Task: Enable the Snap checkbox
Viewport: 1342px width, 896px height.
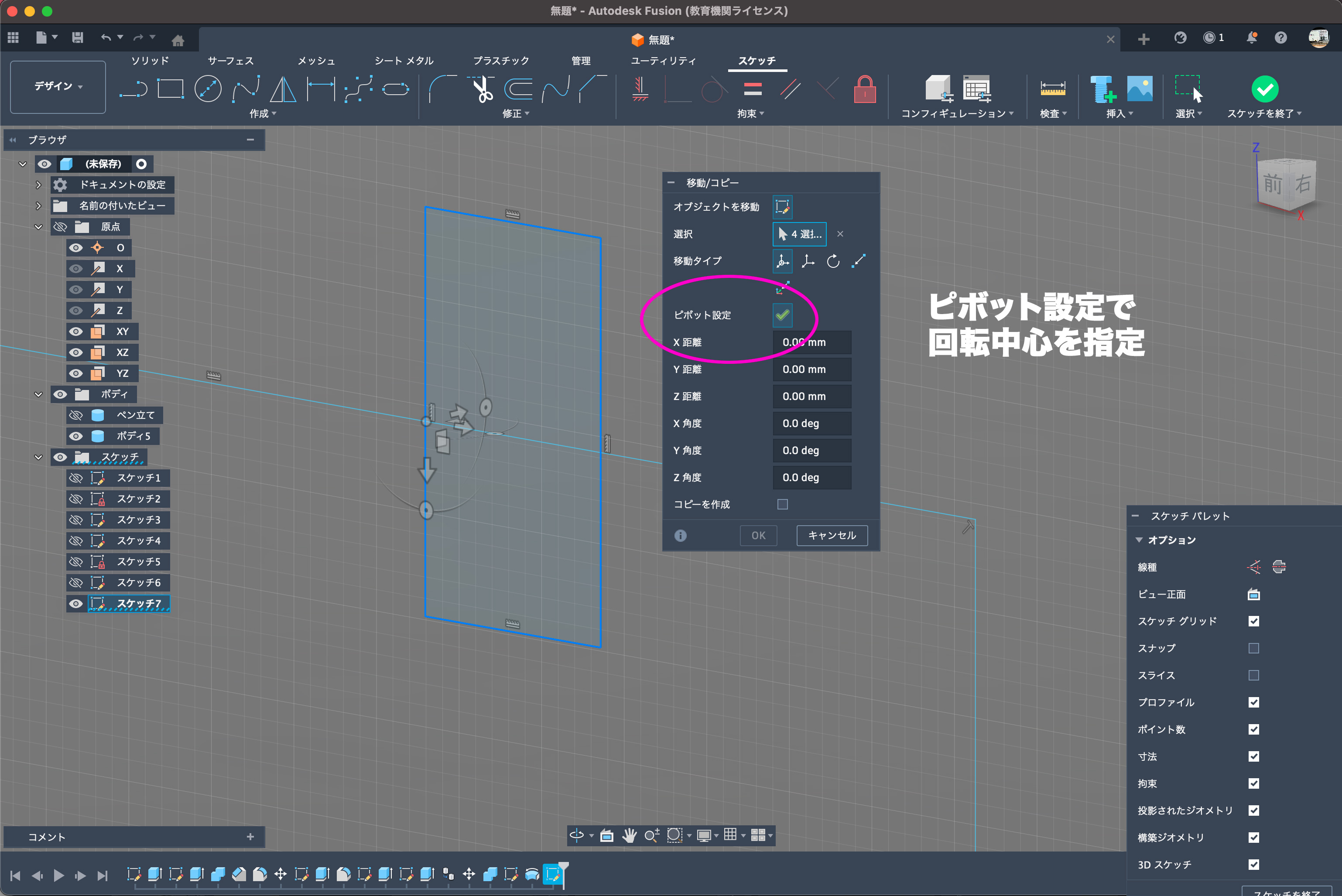Action: [x=1253, y=649]
